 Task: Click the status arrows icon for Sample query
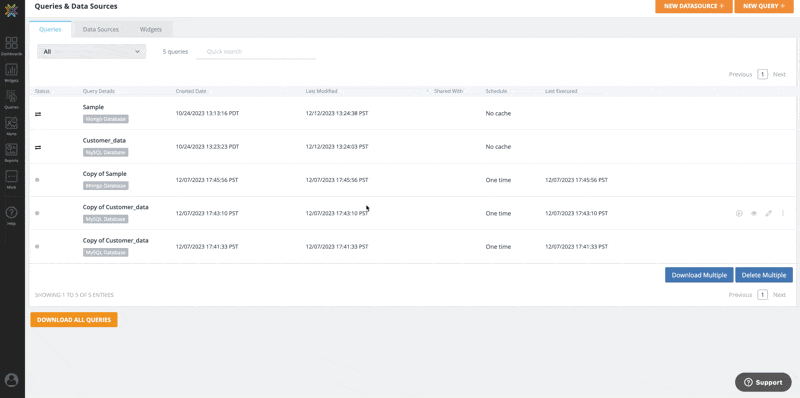38,114
